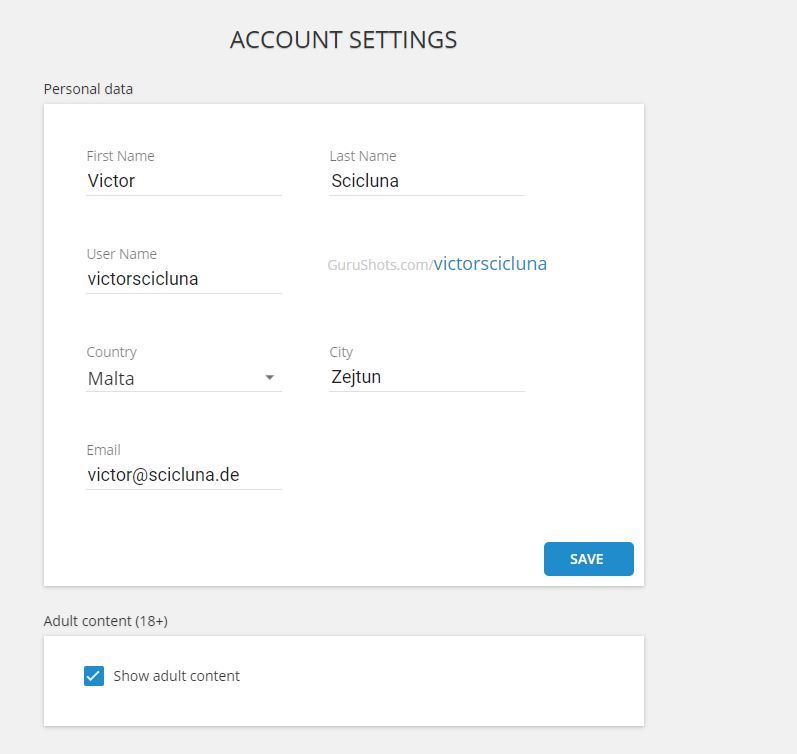Screen dimensions: 797x754
Task: Click the 'Show adult content' label text
Action: coord(176,676)
